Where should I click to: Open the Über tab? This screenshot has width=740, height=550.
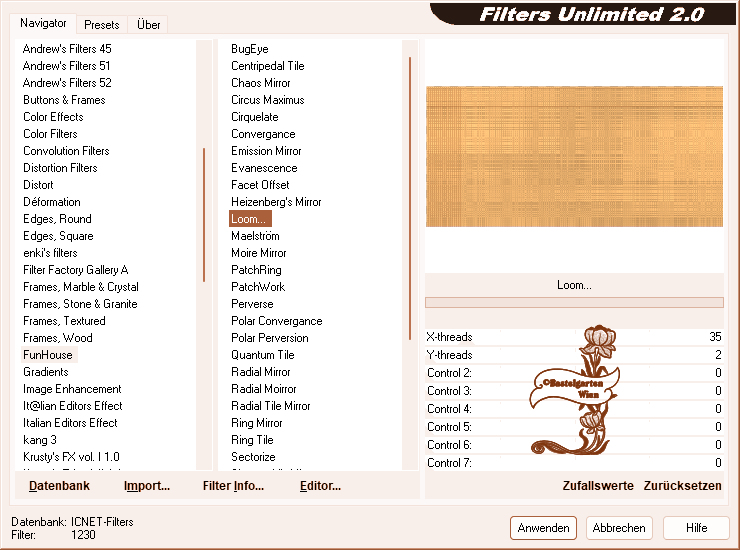pyautogui.click(x=148, y=25)
